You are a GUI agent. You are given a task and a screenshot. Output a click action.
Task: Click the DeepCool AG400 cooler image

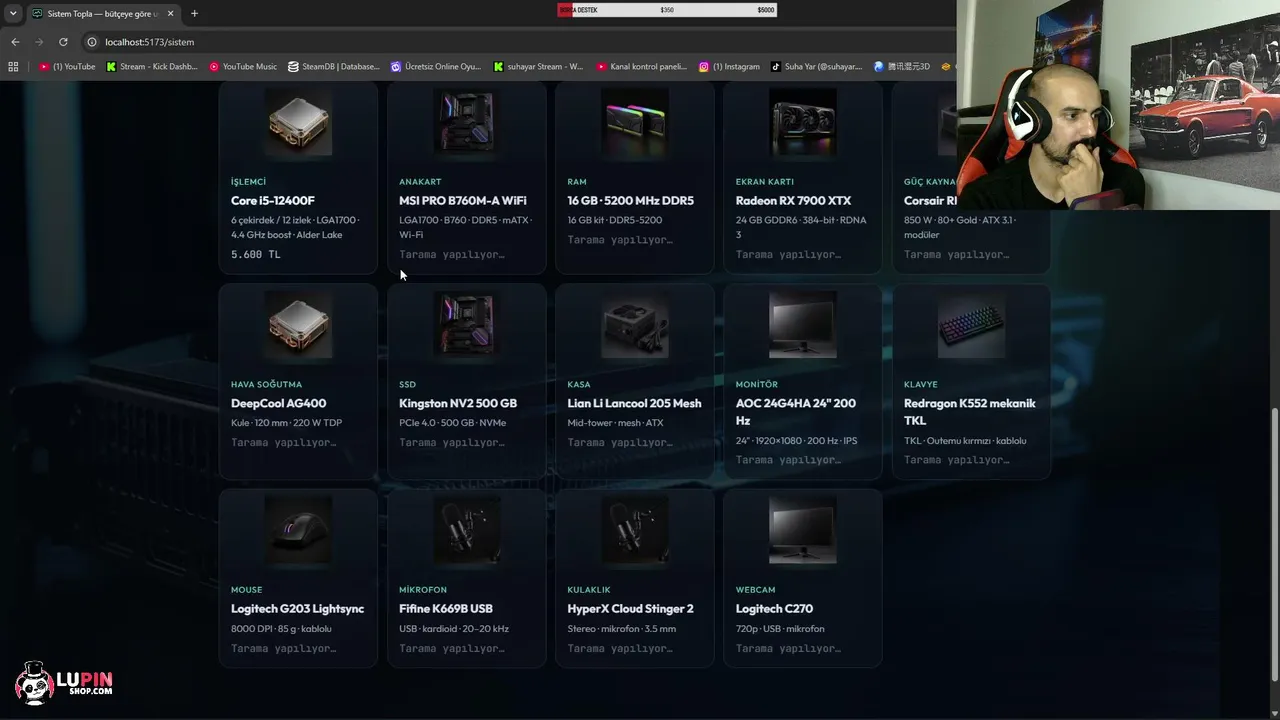click(x=298, y=325)
